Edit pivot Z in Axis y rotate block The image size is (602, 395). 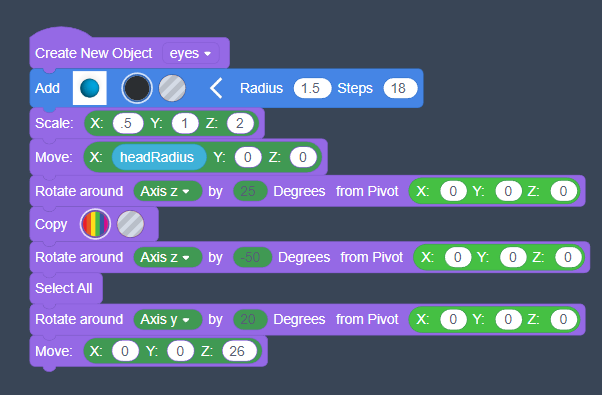click(x=563, y=319)
